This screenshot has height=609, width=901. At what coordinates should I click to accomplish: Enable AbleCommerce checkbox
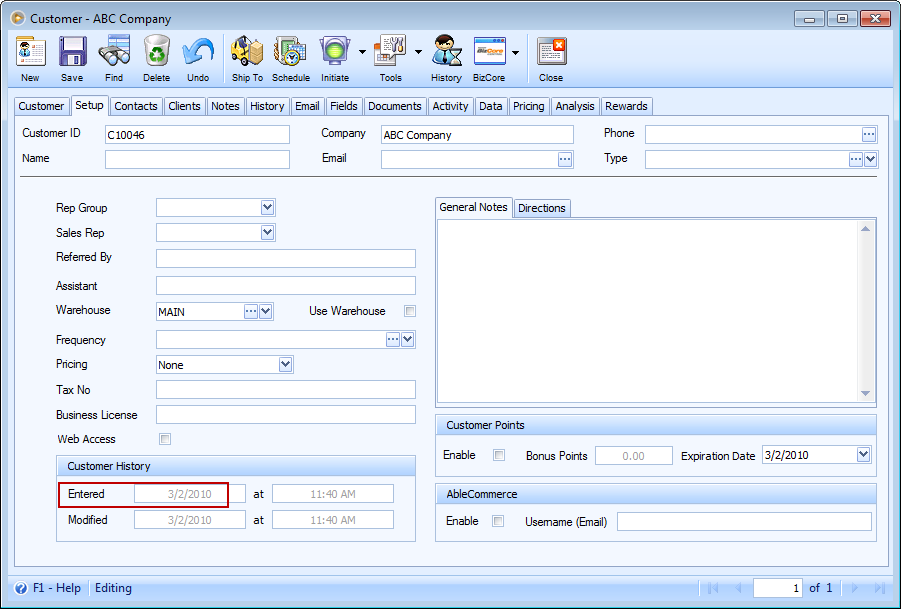tap(498, 521)
